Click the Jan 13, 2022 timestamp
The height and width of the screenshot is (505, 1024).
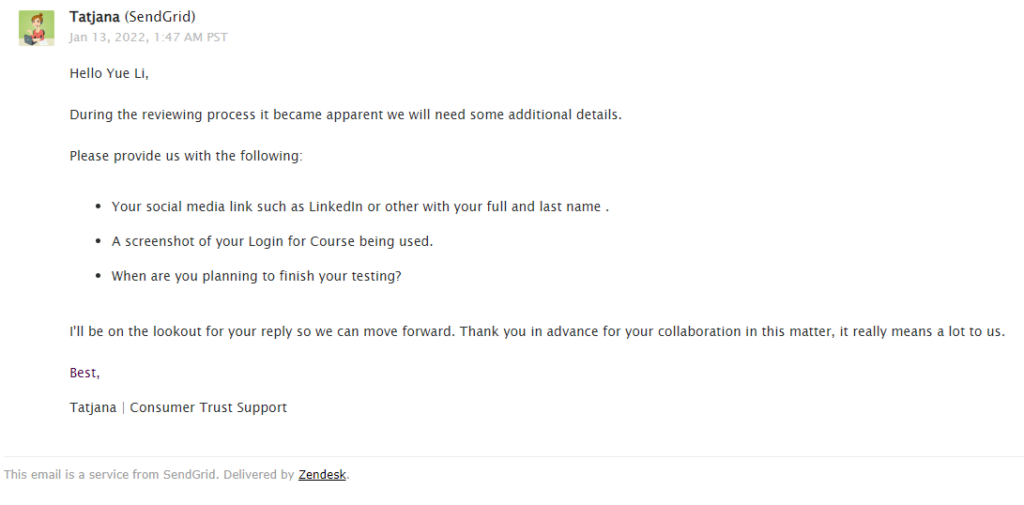tap(148, 38)
